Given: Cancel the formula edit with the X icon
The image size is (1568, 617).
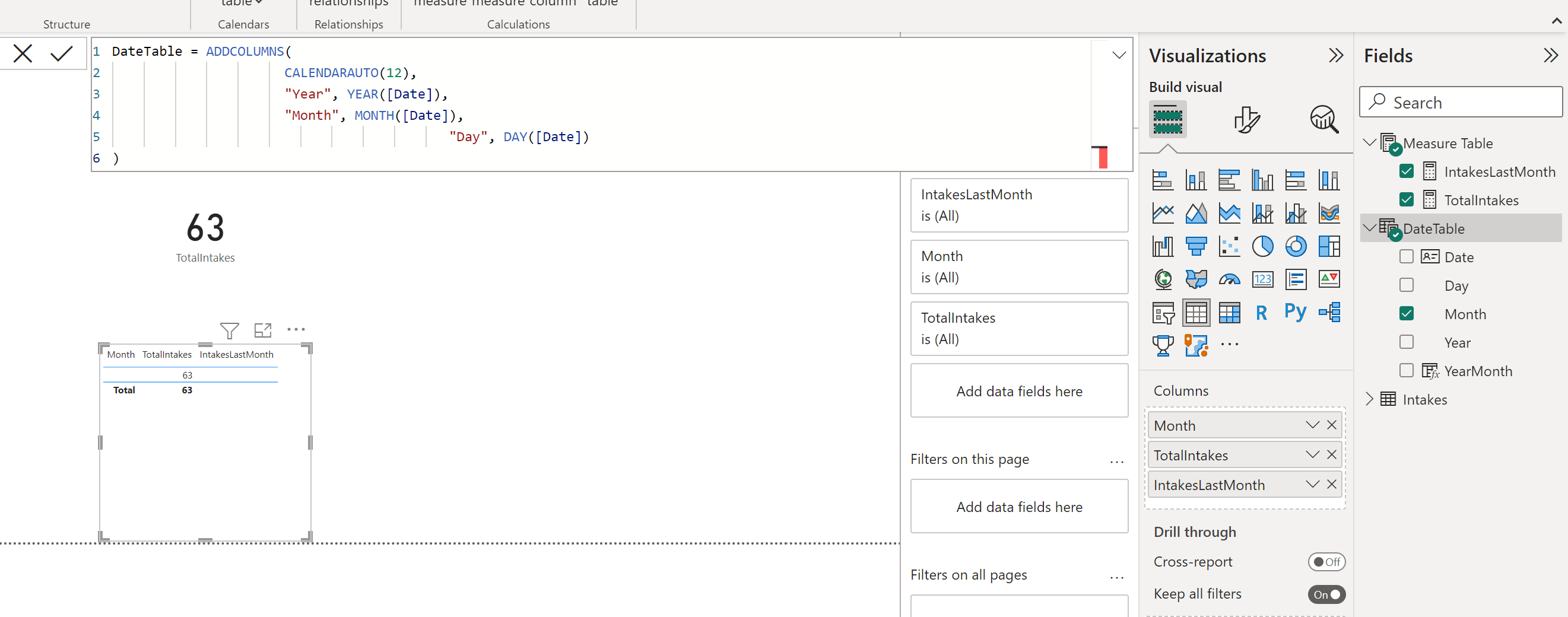Looking at the screenshot, I should [23, 53].
